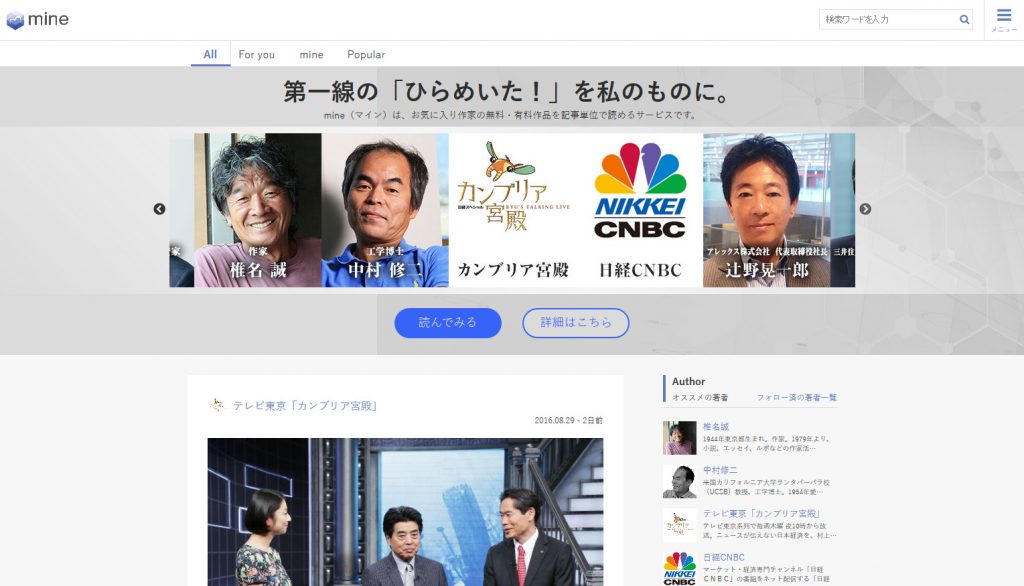Click the carousel next arrow
The height and width of the screenshot is (586, 1024).
tap(865, 209)
